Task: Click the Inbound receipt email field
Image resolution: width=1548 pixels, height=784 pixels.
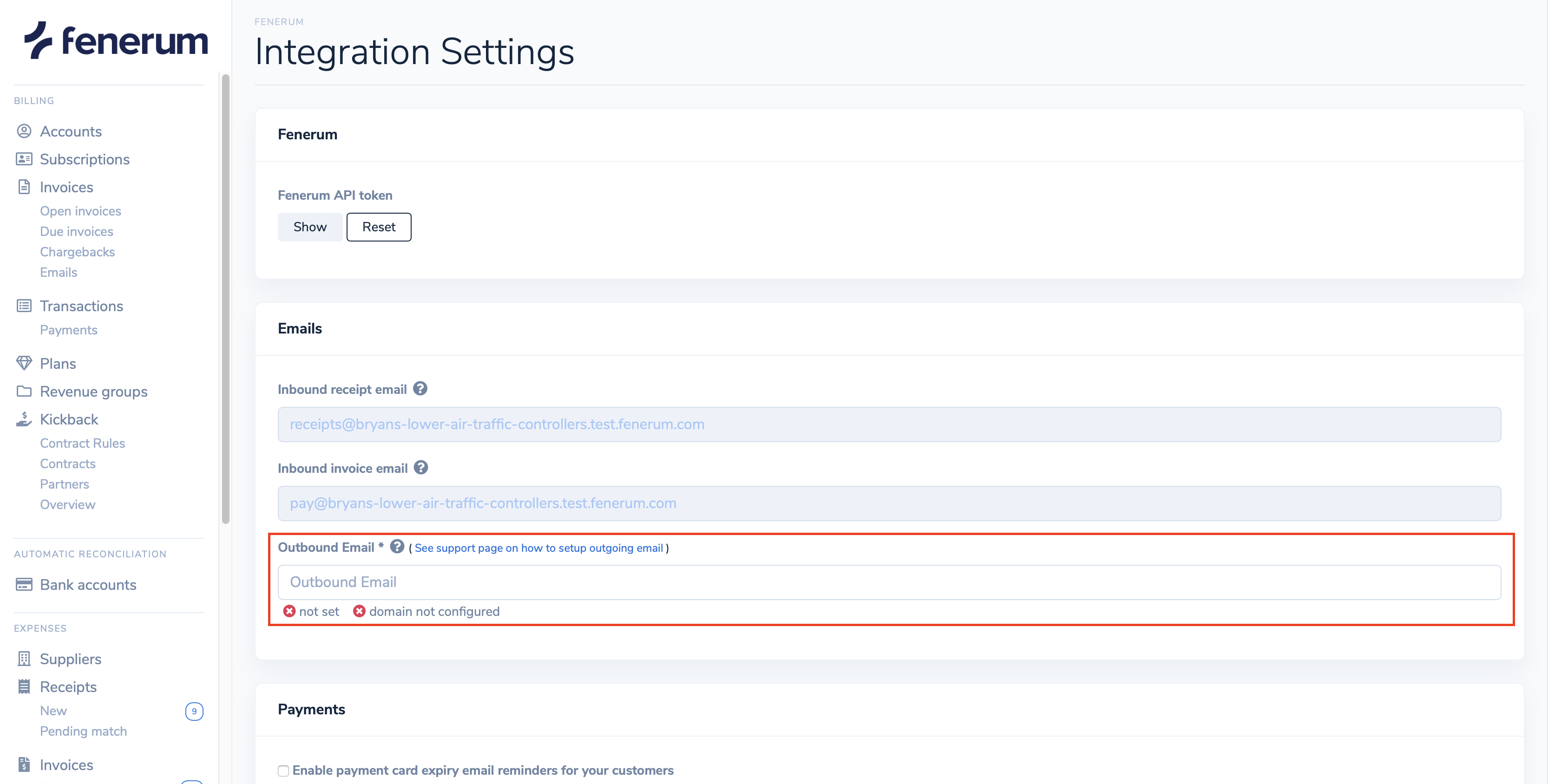Action: (889, 424)
